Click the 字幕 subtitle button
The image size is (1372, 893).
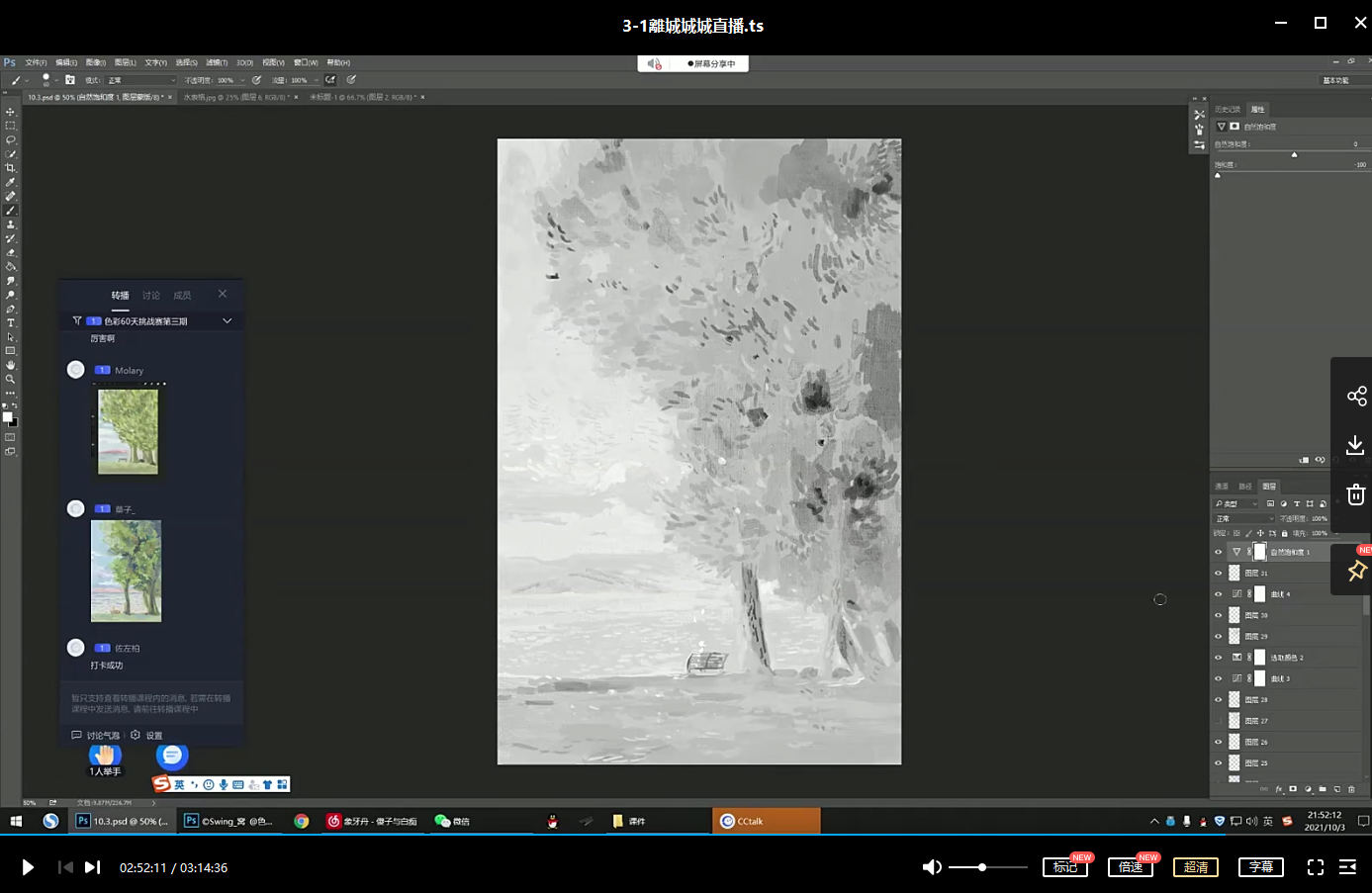tap(1261, 867)
